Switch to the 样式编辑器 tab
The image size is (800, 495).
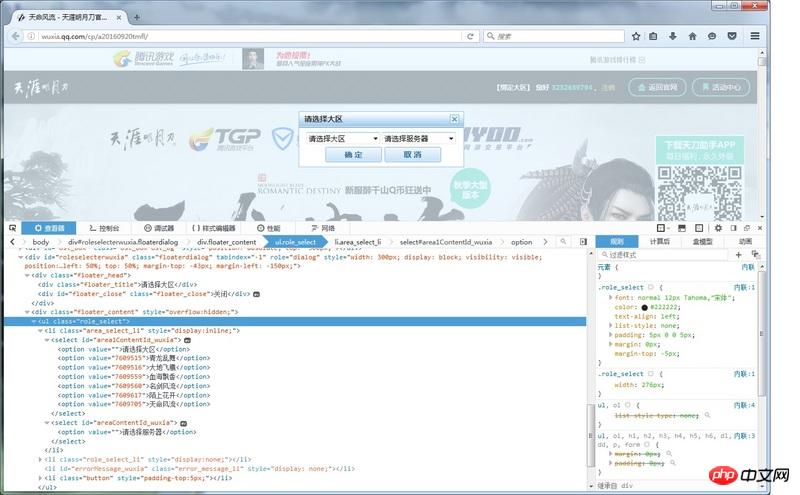pyautogui.click(x=213, y=228)
